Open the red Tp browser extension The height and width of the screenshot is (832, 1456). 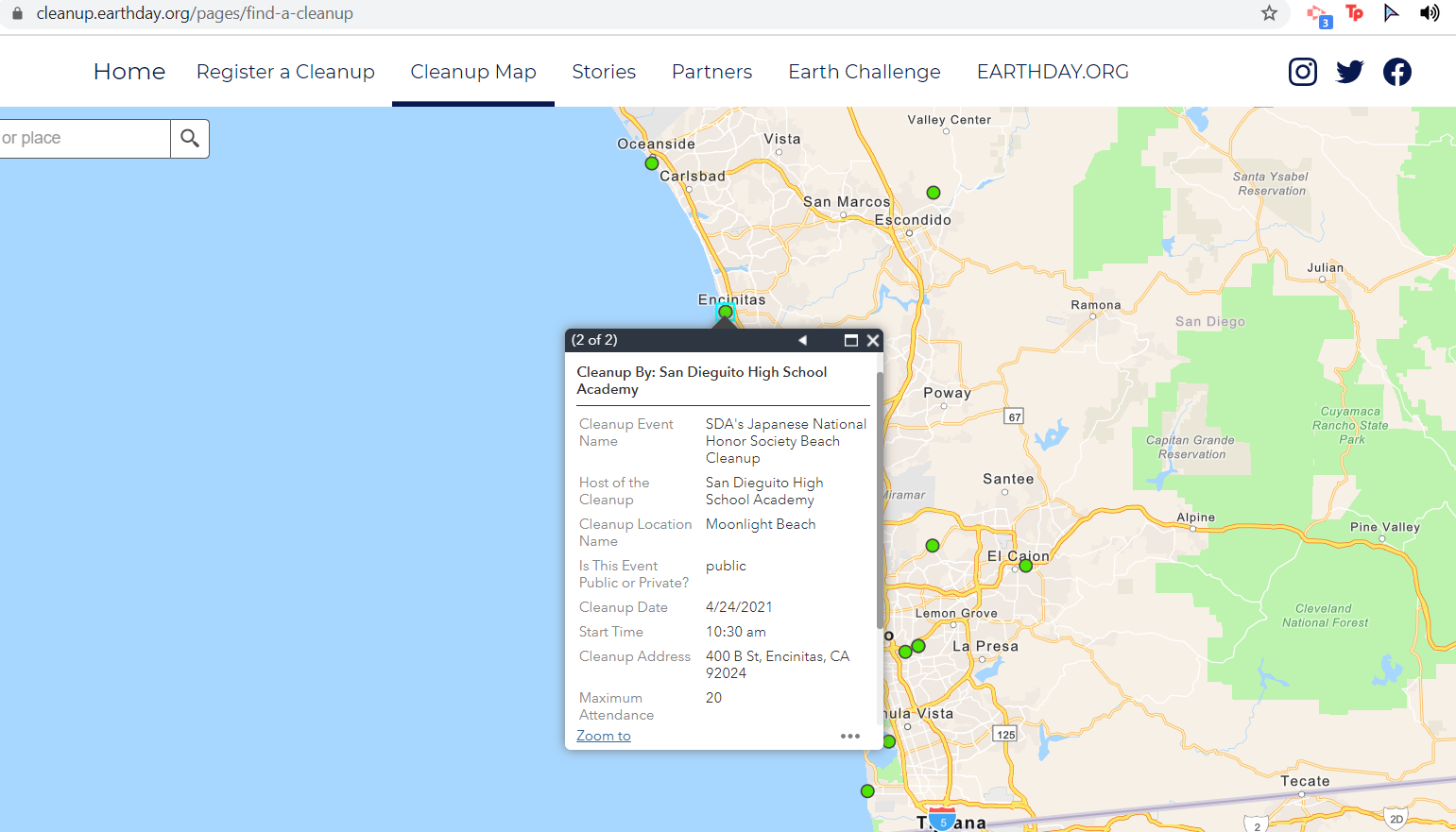[x=1355, y=13]
